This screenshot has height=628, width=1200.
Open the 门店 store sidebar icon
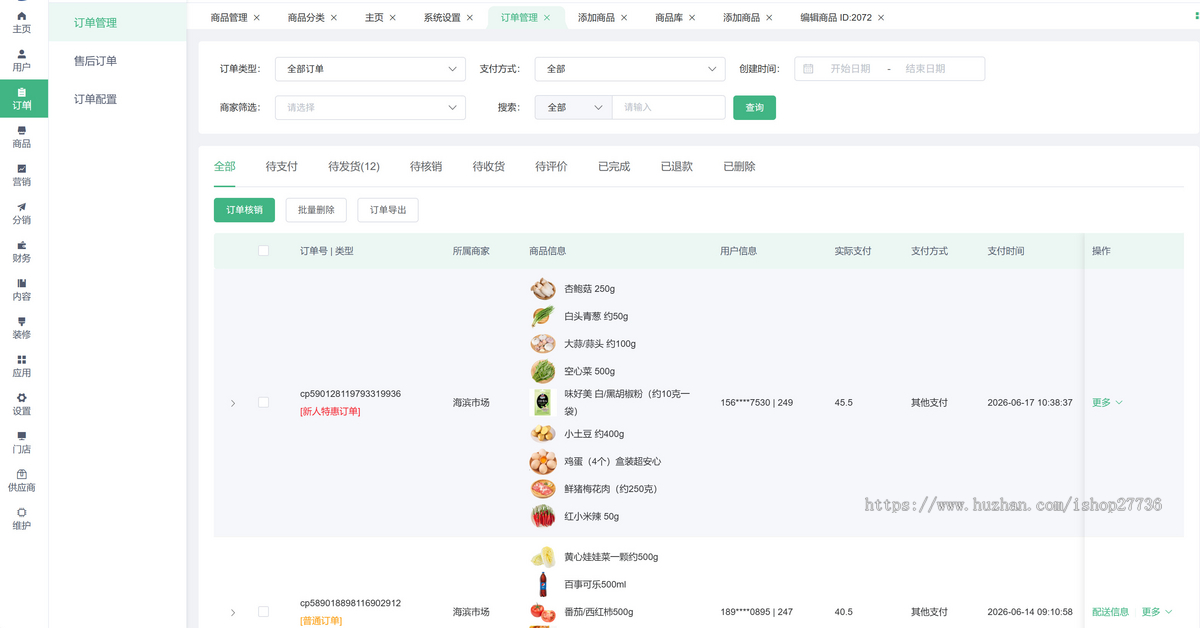tap(22, 436)
